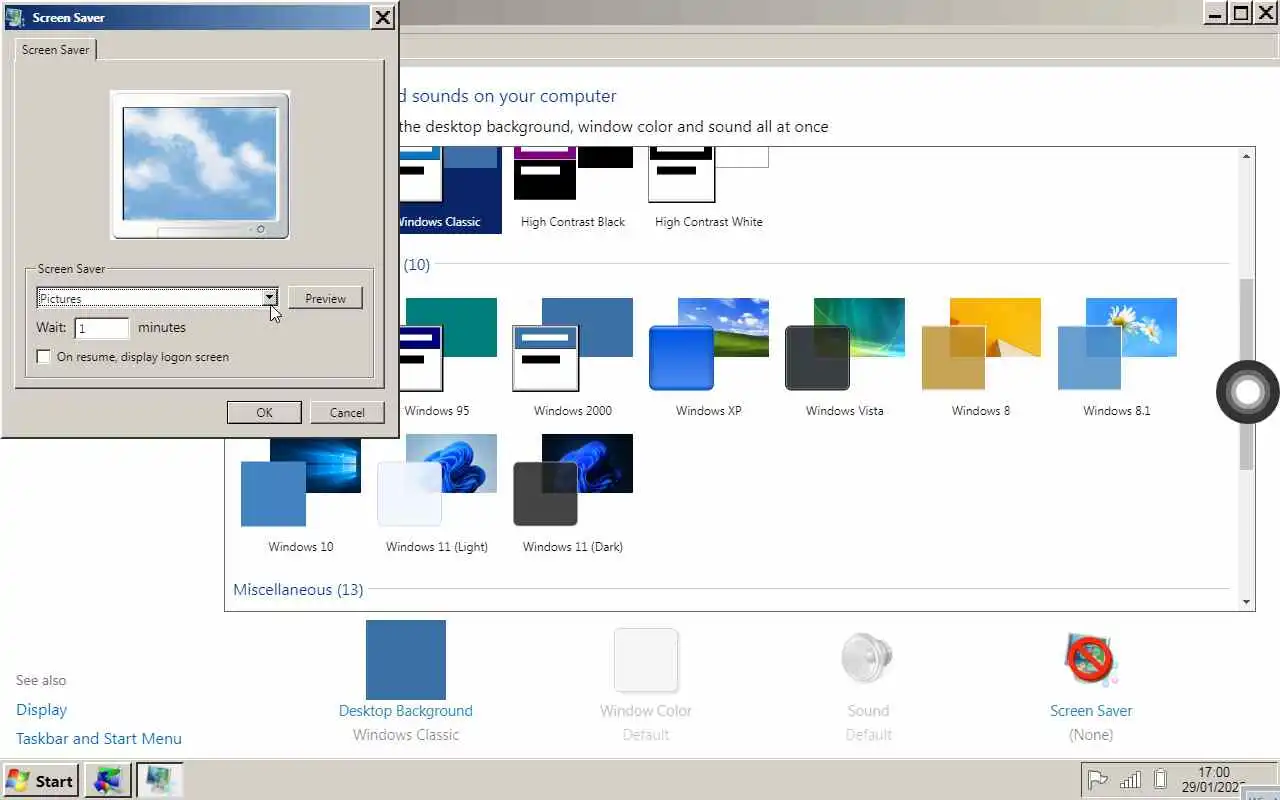This screenshot has height=800, width=1280.
Task: Click the Wait minutes input field
Action: (102, 328)
